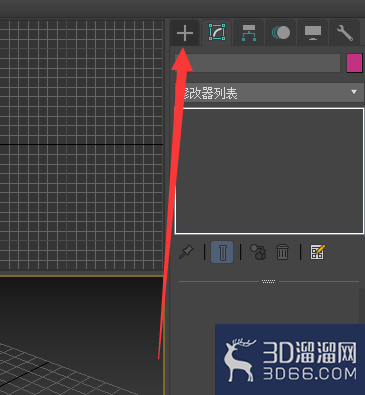365x395 pixels.
Task: Click the object name input field
Action: (257, 63)
